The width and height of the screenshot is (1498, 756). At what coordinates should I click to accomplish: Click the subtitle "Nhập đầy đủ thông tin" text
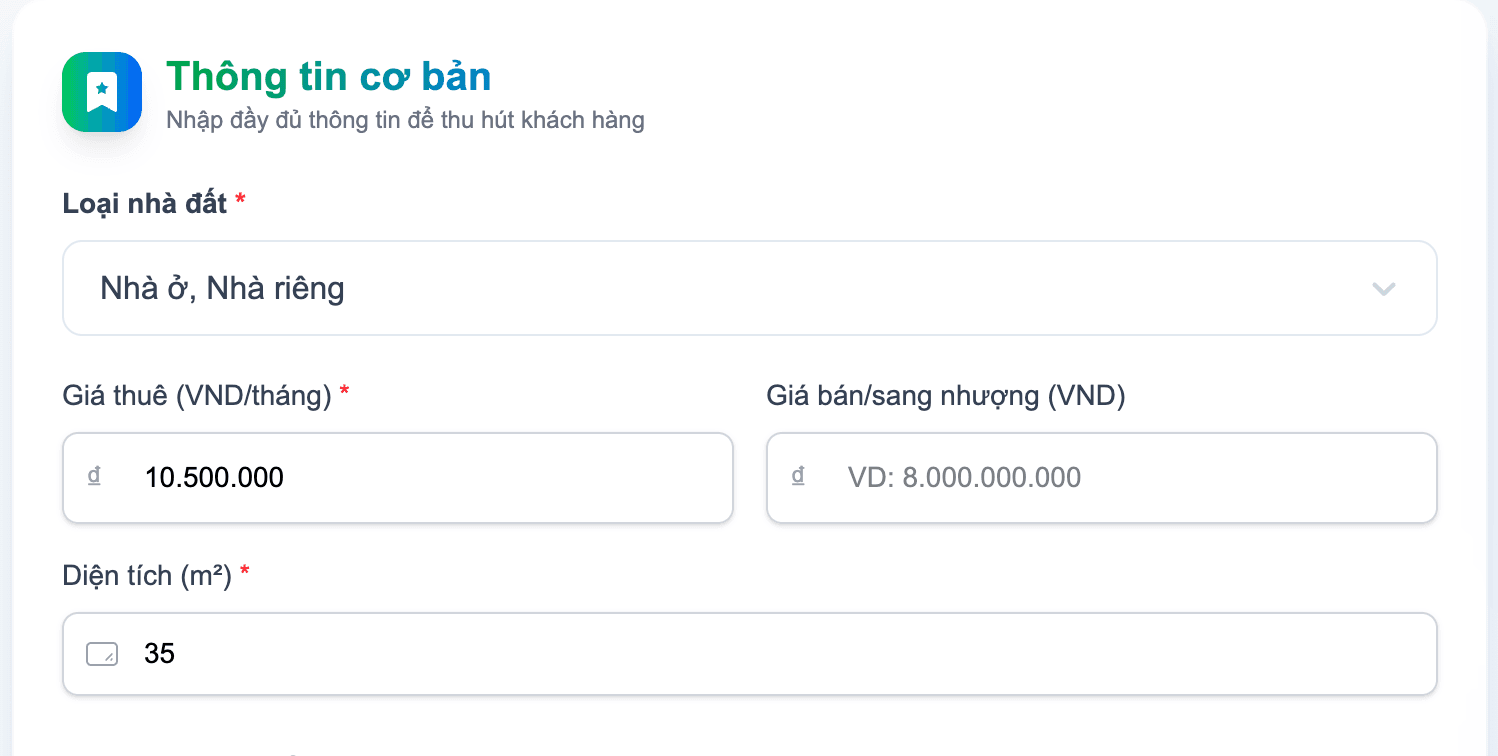pyautogui.click(x=405, y=121)
